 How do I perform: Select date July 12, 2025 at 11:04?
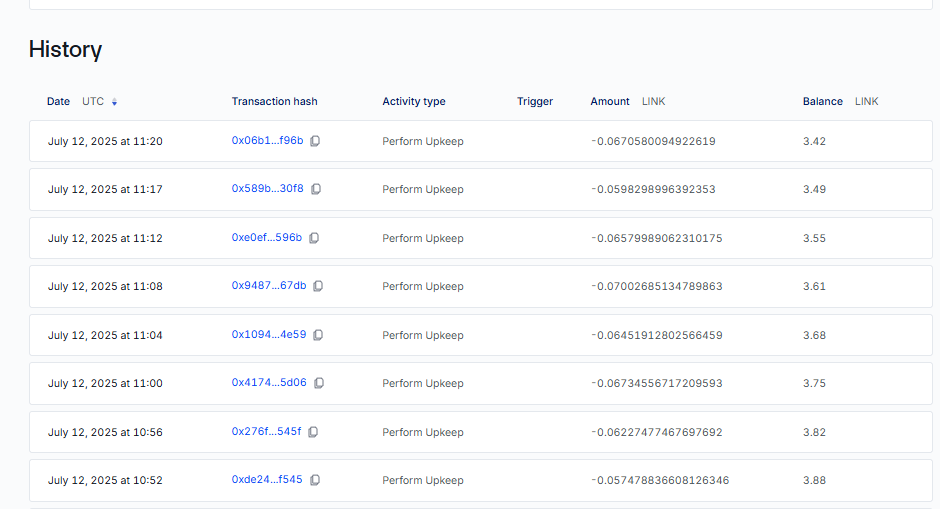(105, 335)
